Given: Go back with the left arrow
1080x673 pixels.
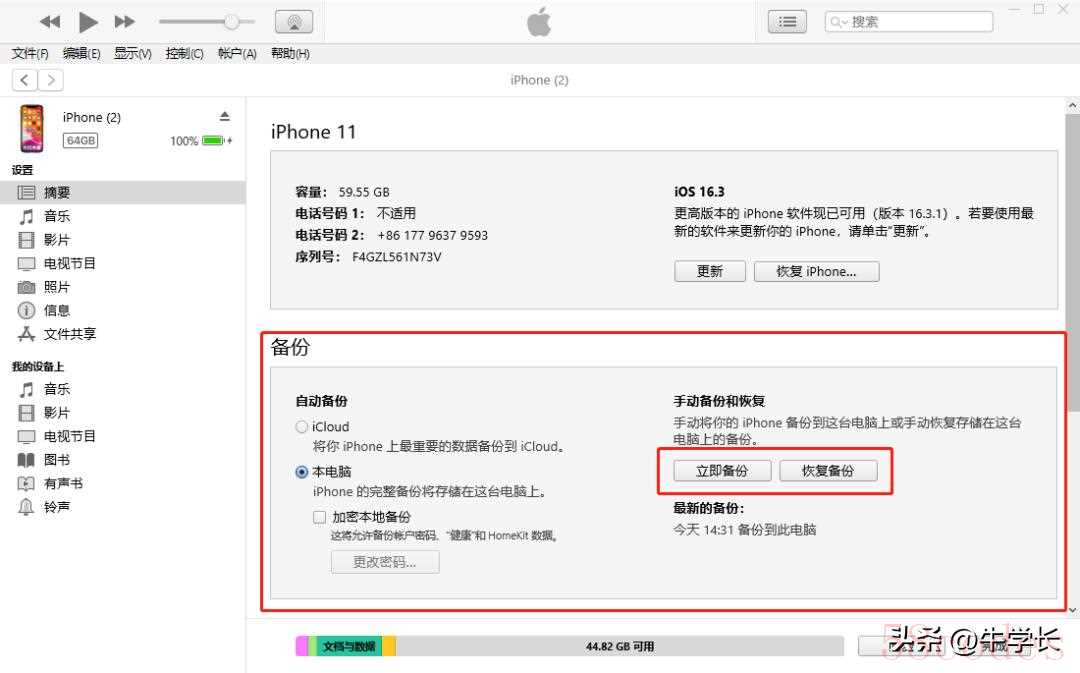Looking at the screenshot, I should 25,81.
